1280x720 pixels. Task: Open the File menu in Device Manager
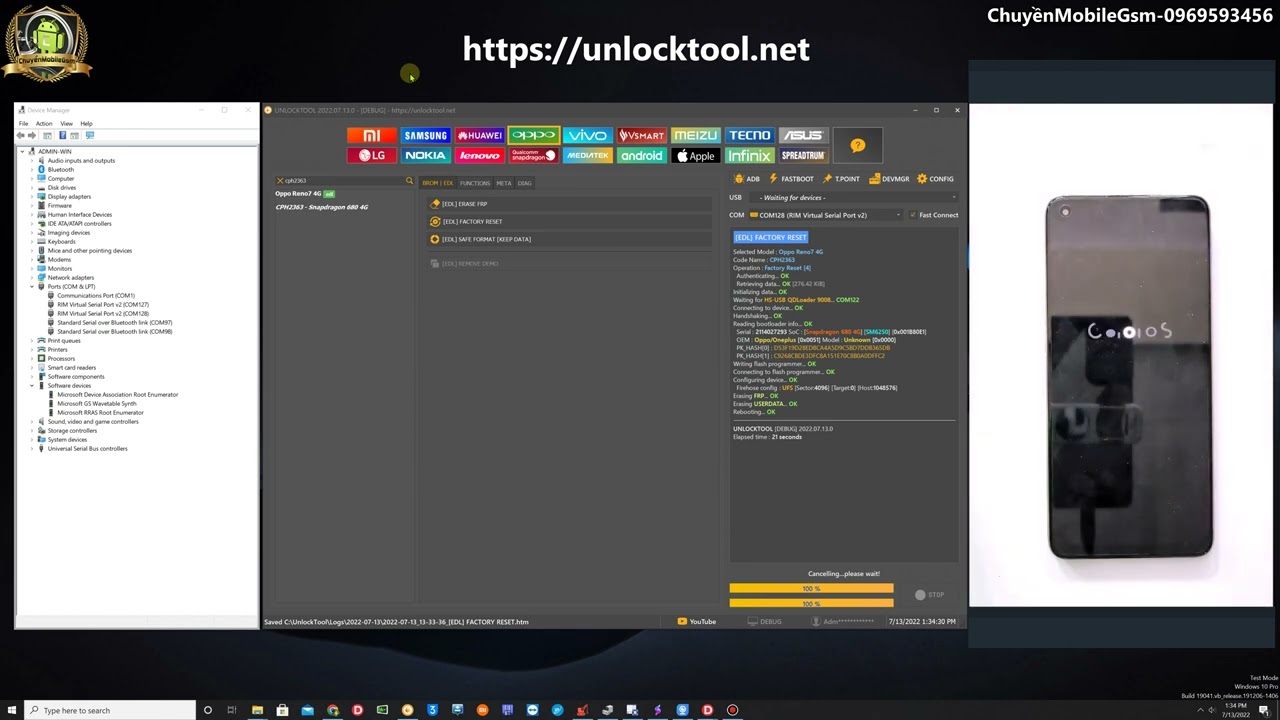coord(23,123)
